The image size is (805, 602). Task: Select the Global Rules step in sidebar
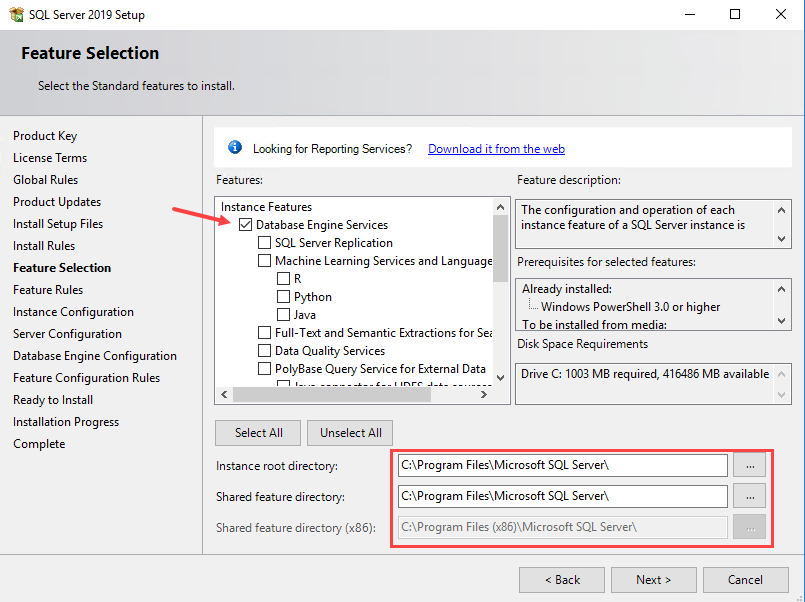coord(46,180)
